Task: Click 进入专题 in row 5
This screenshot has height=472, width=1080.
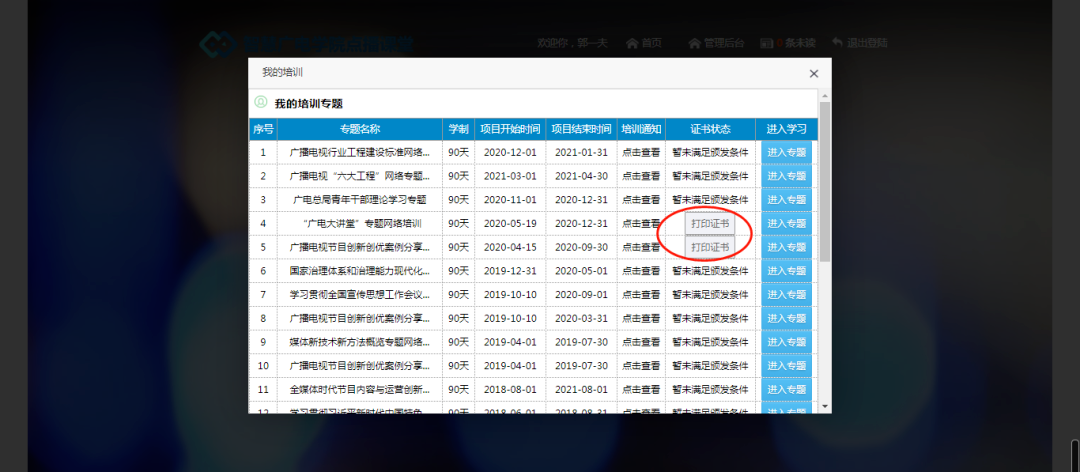Action: click(787, 247)
